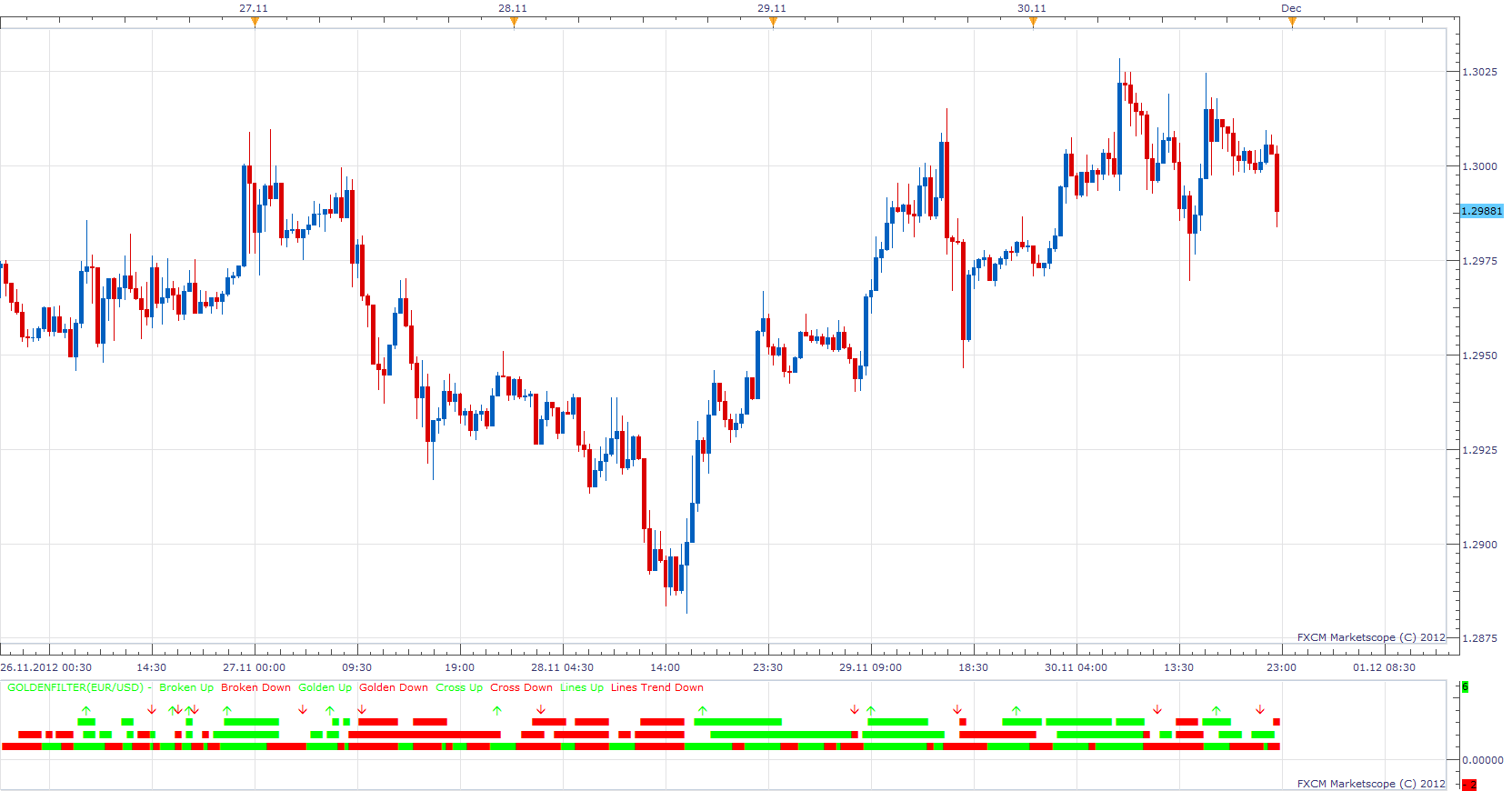Click the Broken Up legend entry
The image size is (1512, 791).
point(186,687)
